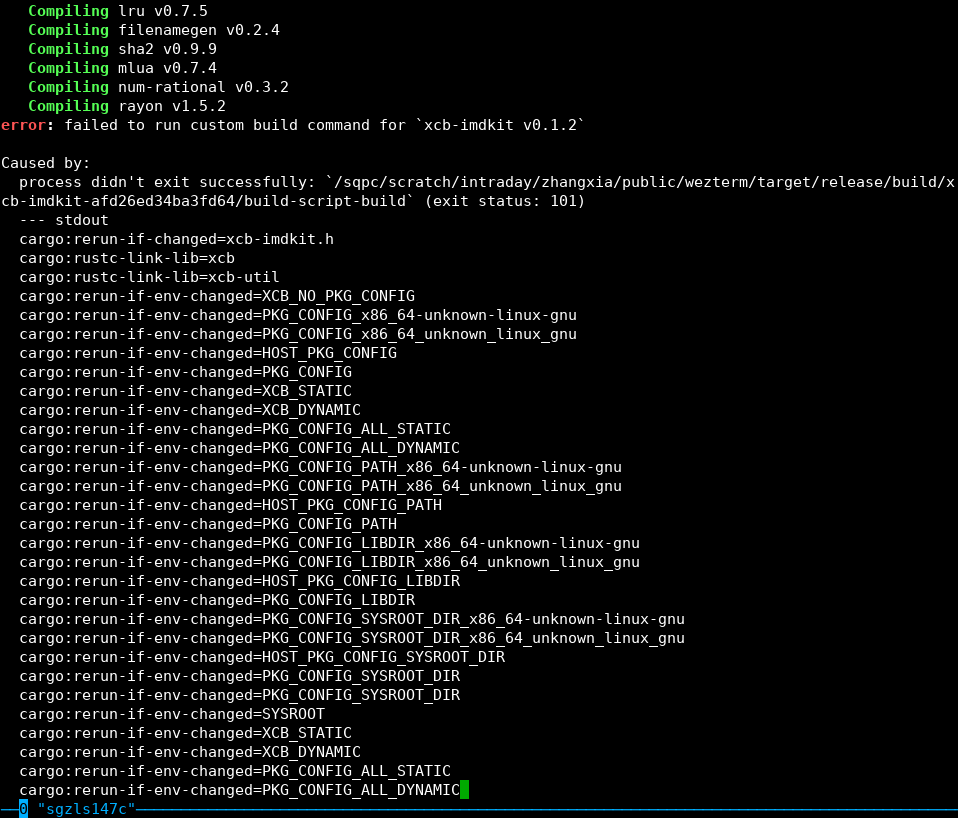Click the XCB_NO_PKG_CONFIG env variable line

tap(220, 296)
